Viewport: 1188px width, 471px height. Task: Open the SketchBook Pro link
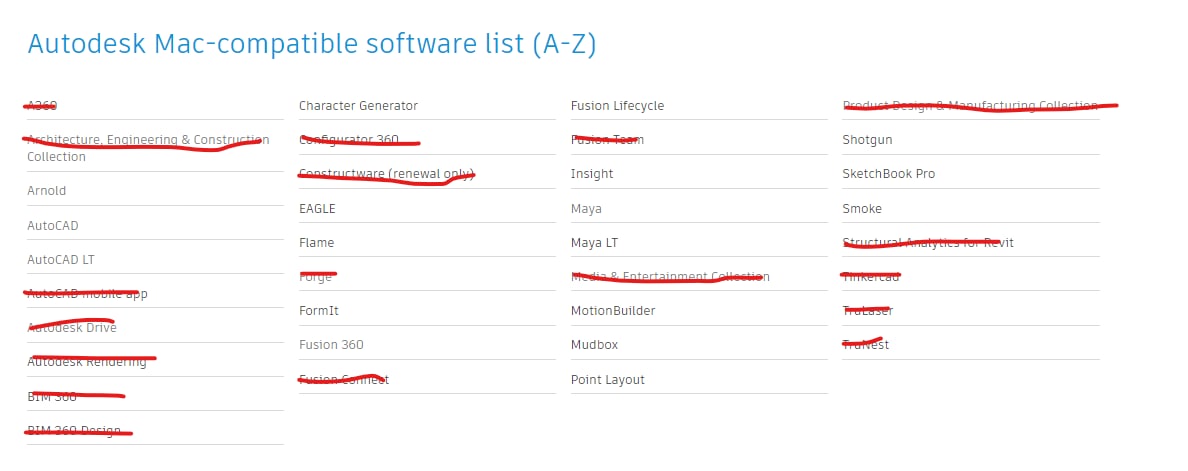[889, 174]
